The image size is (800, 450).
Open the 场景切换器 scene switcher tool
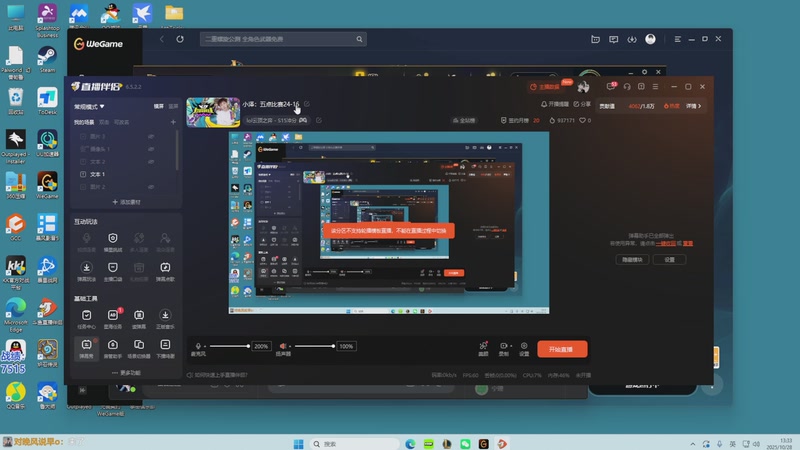[139, 348]
